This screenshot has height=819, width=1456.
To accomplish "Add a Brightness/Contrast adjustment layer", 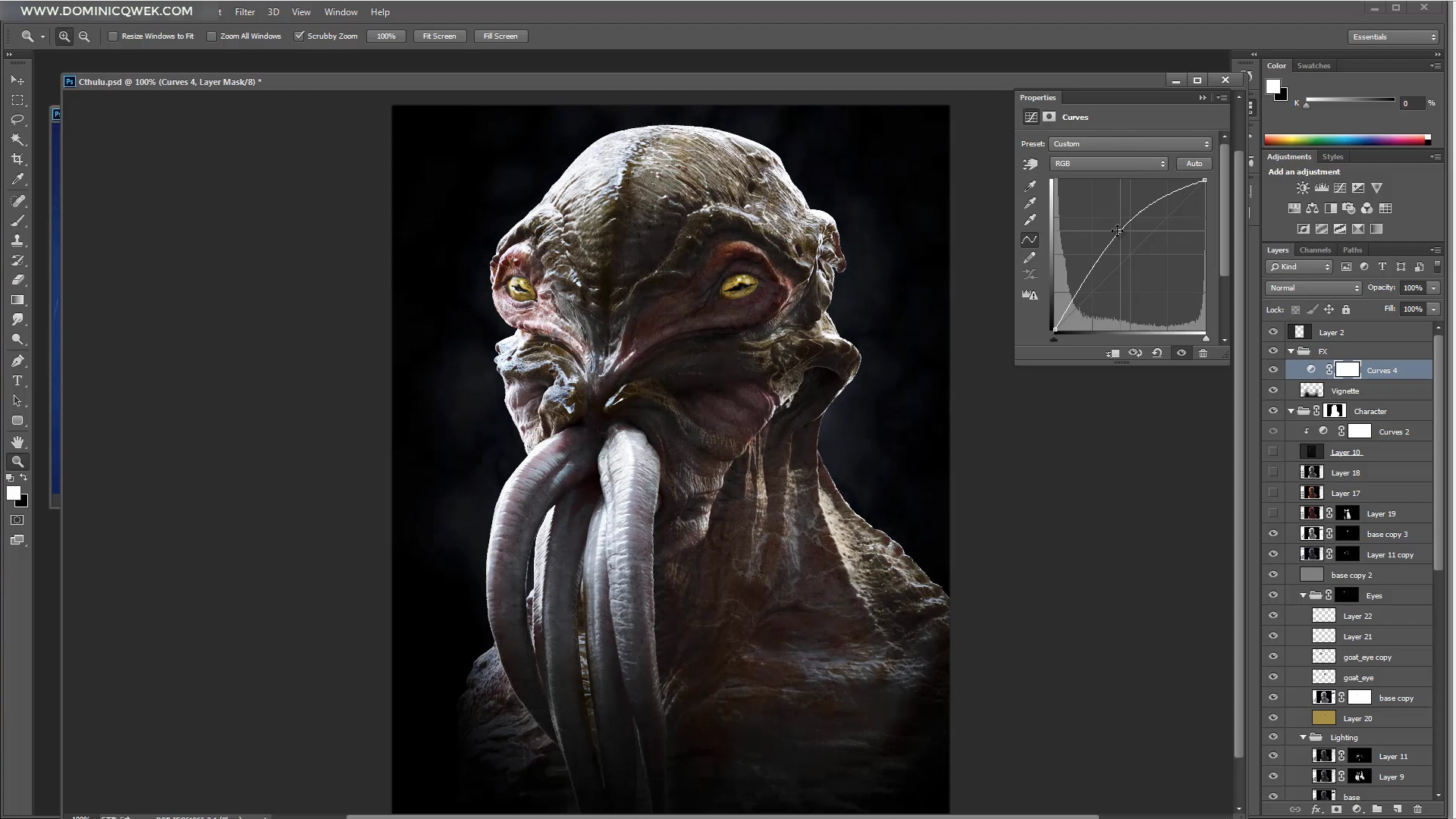I will (1302, 187).
